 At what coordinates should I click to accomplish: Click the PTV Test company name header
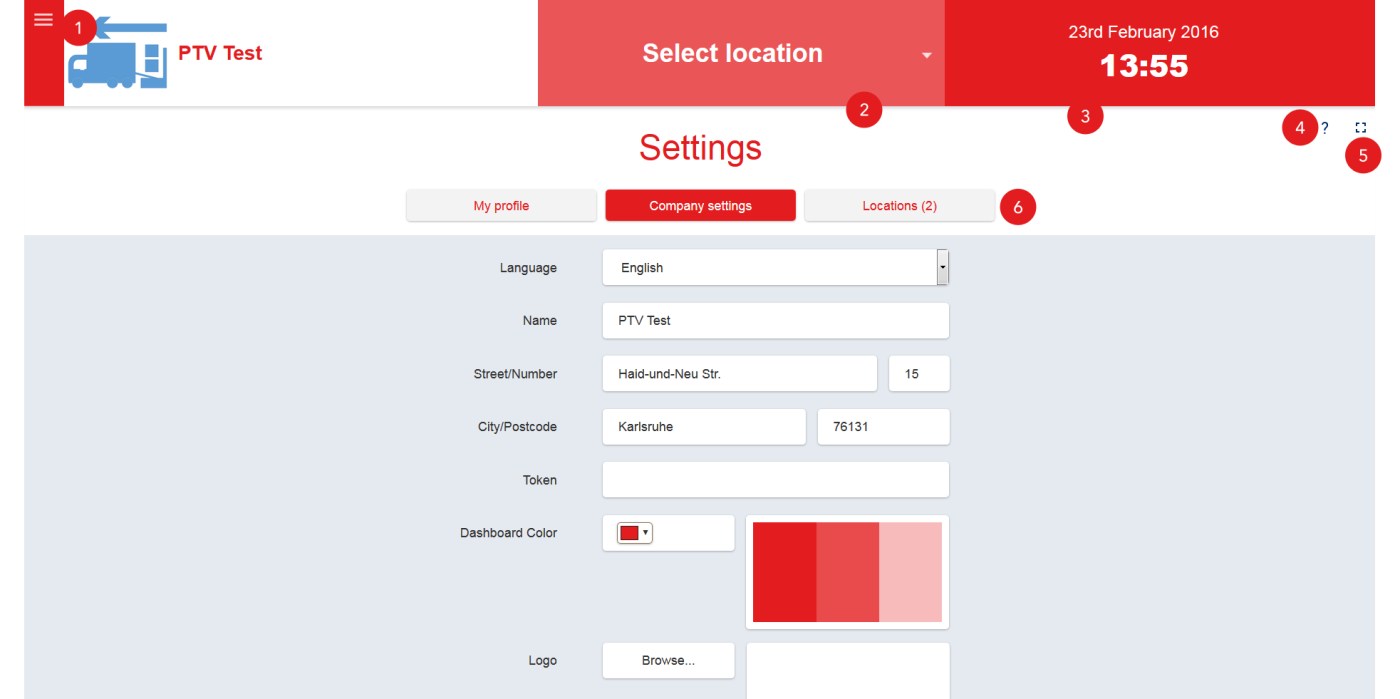coord(220,54)
